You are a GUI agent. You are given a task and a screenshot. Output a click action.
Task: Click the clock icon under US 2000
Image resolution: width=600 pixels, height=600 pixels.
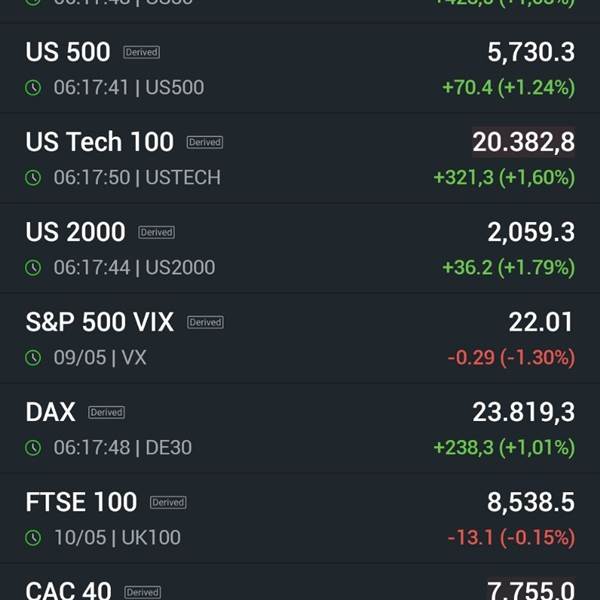[33, 268]
